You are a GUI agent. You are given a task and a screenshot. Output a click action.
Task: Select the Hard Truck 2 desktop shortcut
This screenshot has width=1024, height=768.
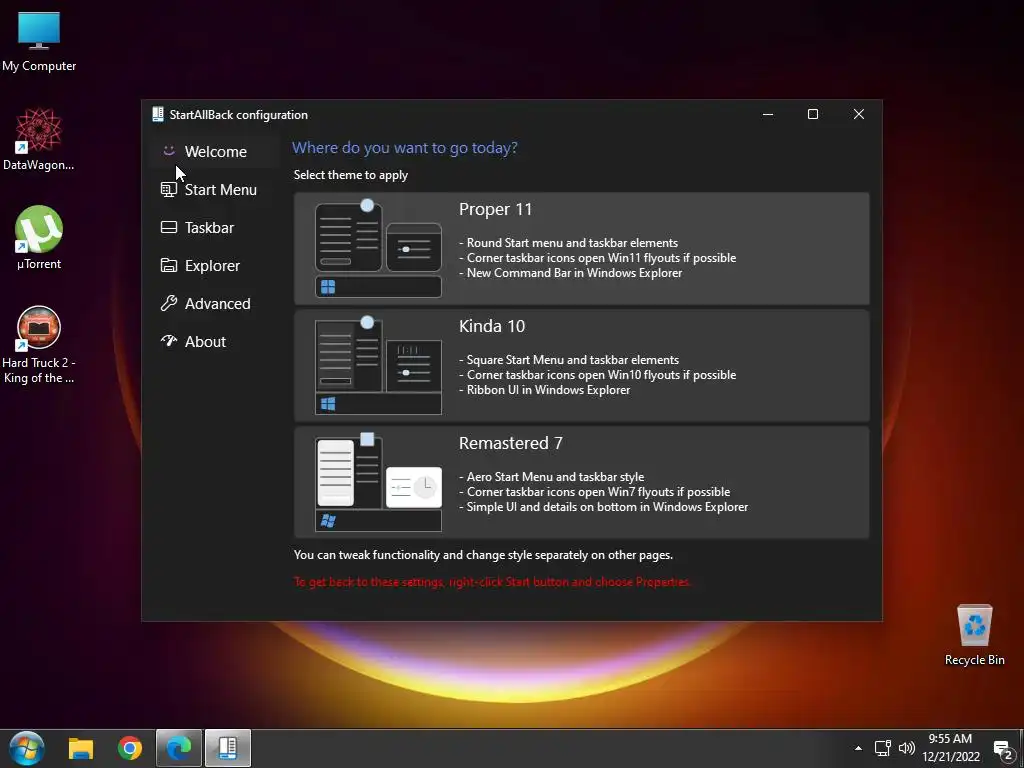[39, 345]
